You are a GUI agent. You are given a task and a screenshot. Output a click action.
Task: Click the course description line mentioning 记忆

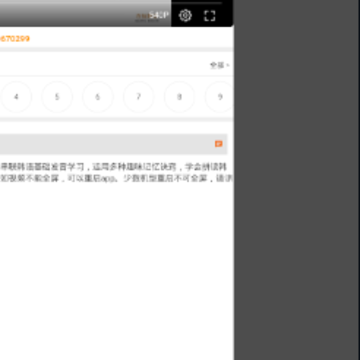coord(114,167)
